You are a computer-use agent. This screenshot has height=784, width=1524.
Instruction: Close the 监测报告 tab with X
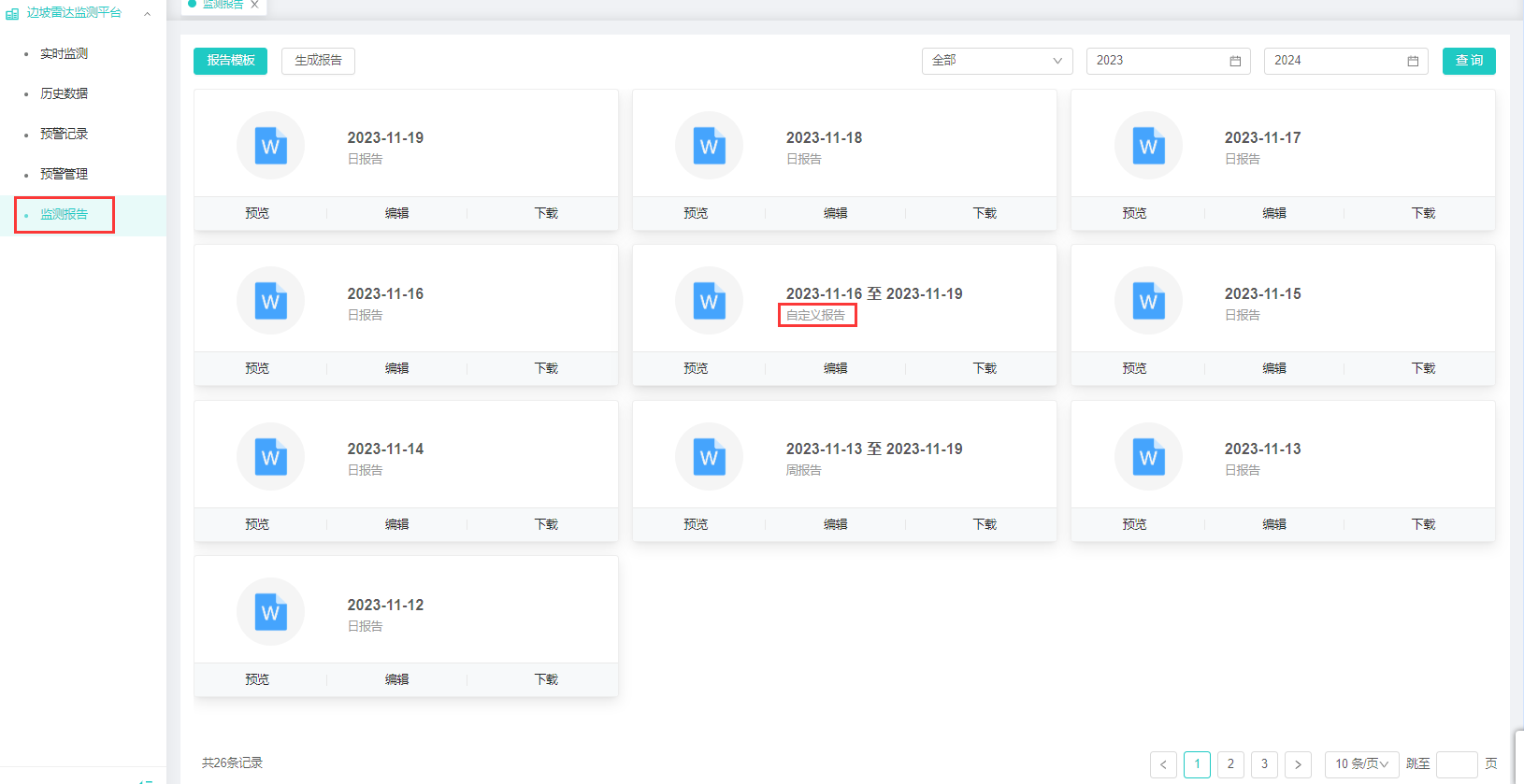254,5
